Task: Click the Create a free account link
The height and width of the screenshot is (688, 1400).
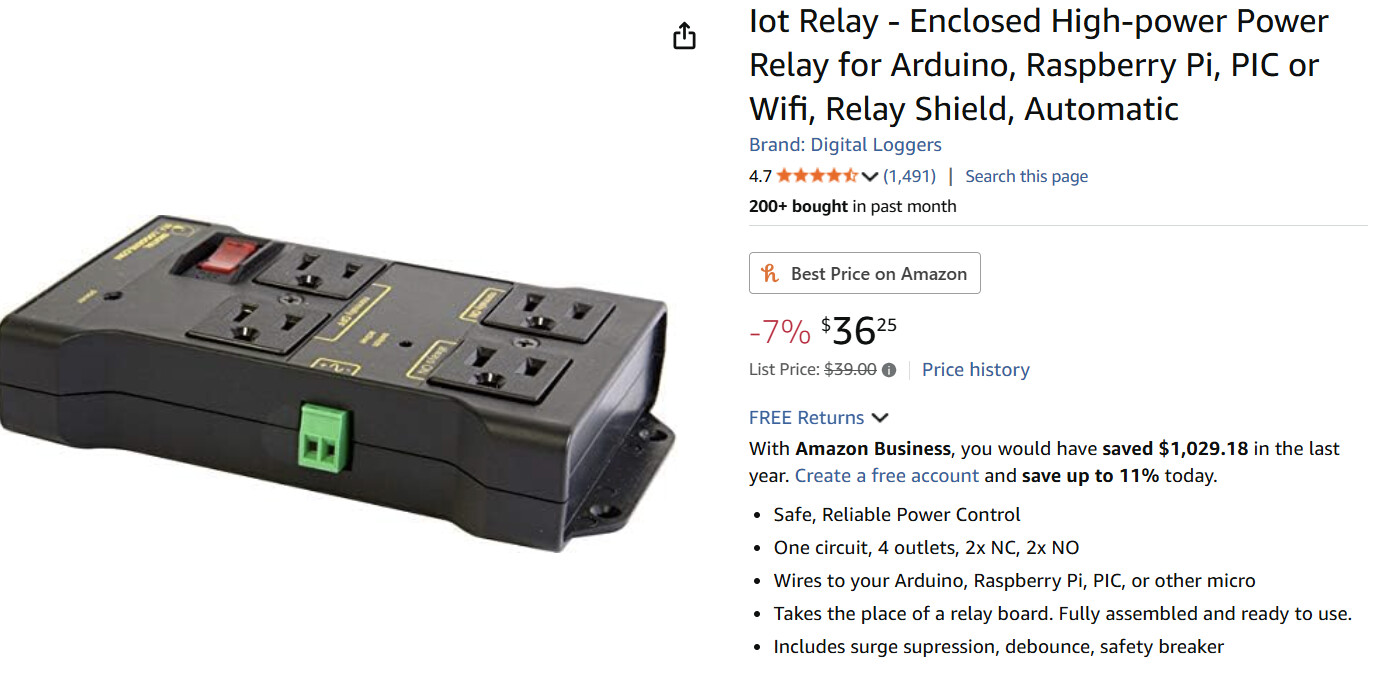Action: pyautogui.click(x=886, y=476)
